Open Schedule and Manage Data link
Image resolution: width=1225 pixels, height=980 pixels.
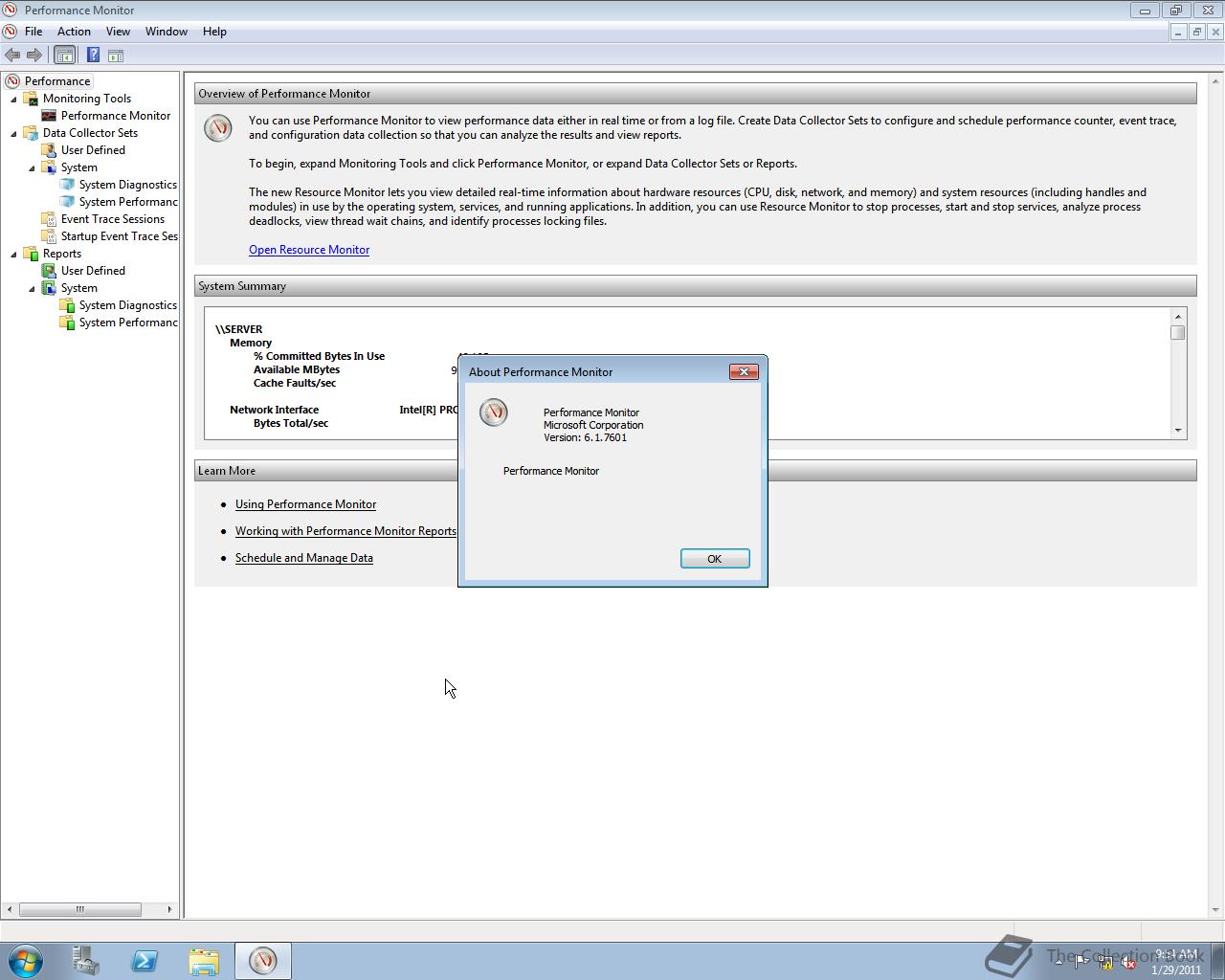click(x=304, y=558)
